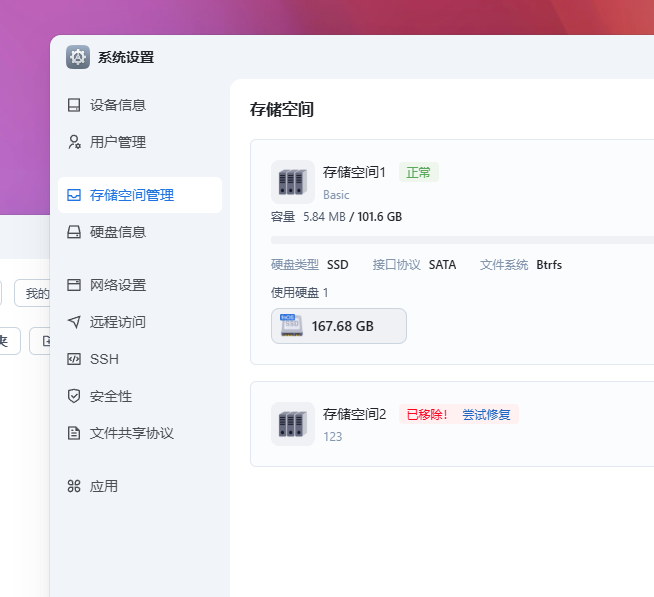Click the 远程访问 arrow icon
654x597 pixels.
(x=74, y=322)
